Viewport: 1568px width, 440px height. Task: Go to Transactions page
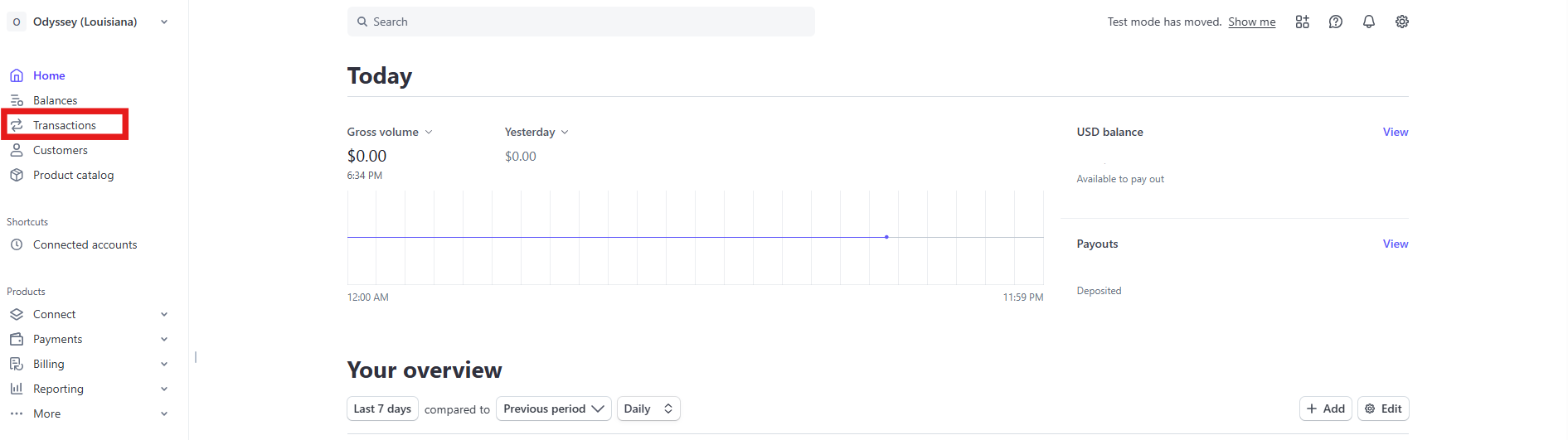(x=65, y=125)
